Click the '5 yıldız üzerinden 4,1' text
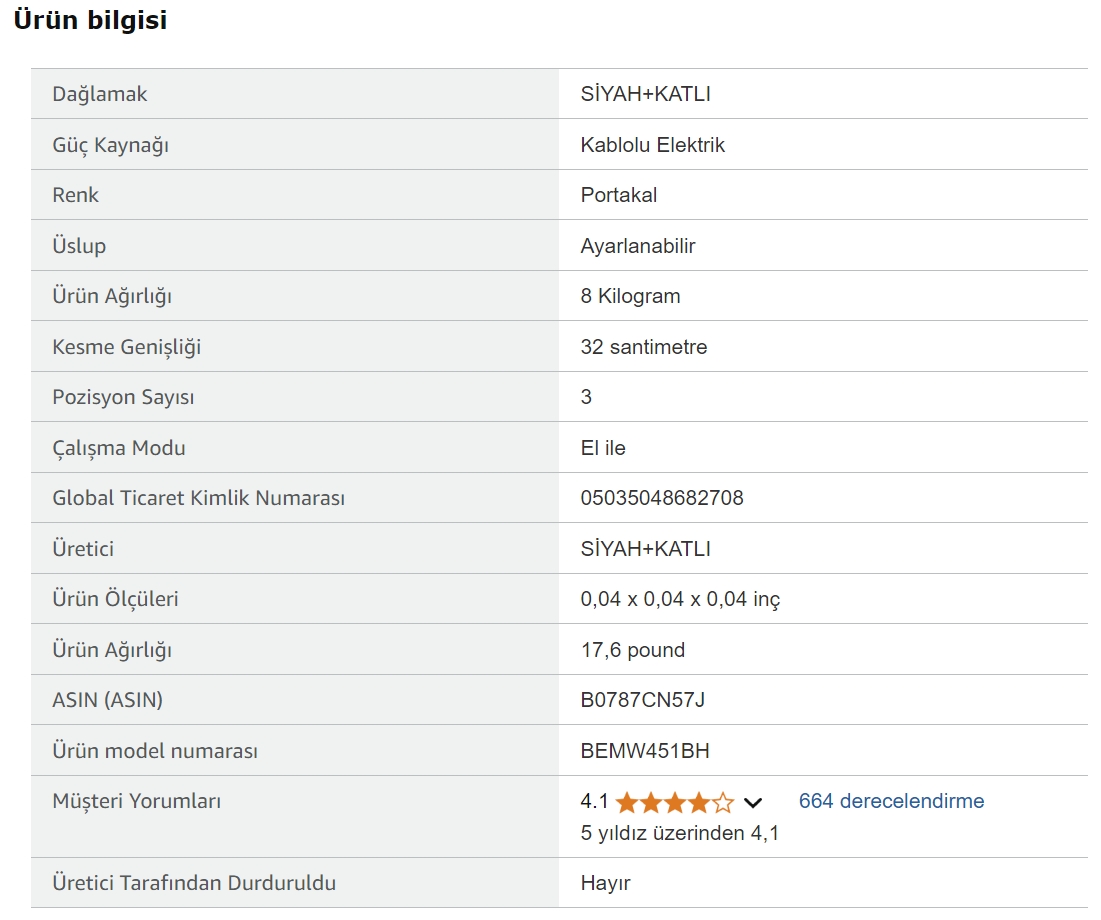 tap(679, 833)
